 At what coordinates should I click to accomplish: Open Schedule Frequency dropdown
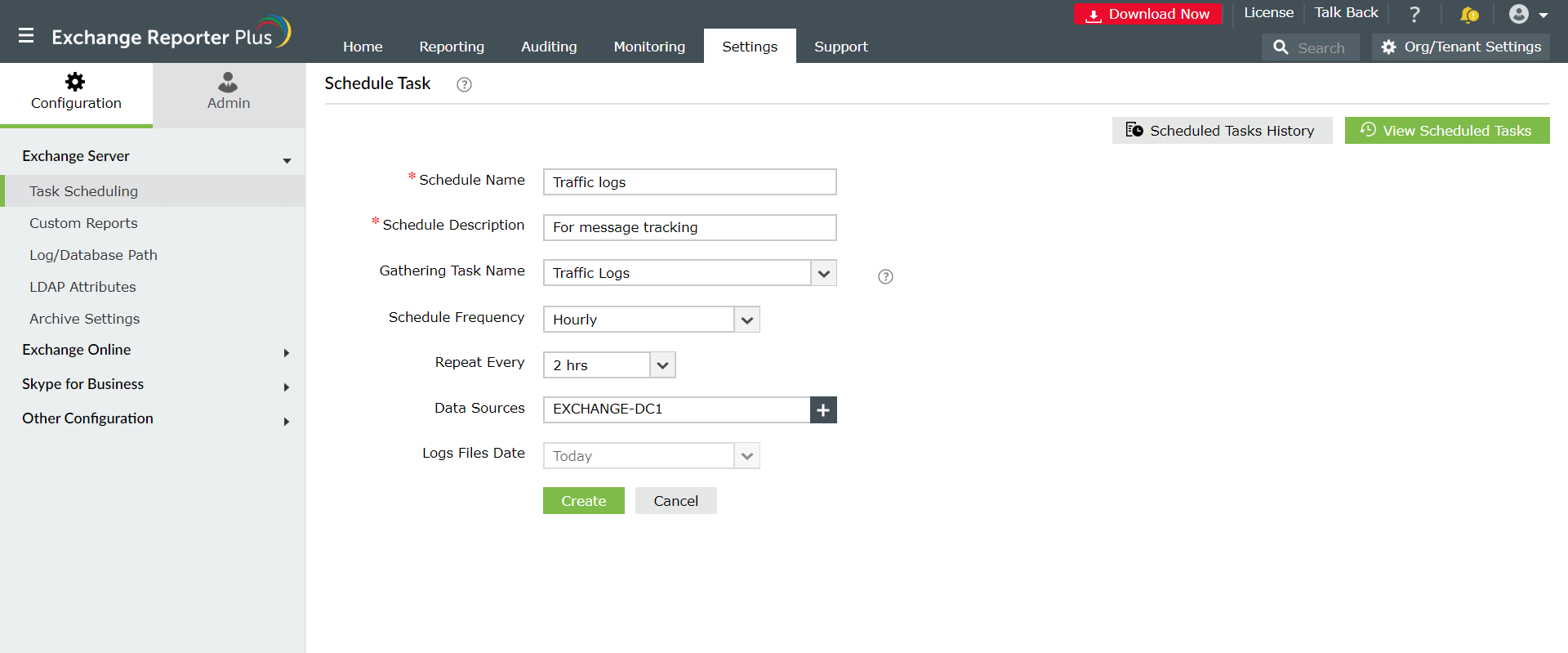747,320
